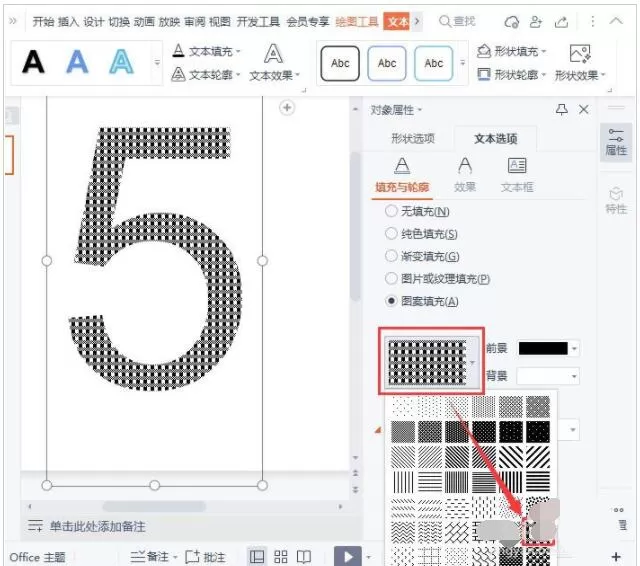Open the 形状填充 shape fill menu
Viewport: 640px width, 566px height.
click(512, 51)
